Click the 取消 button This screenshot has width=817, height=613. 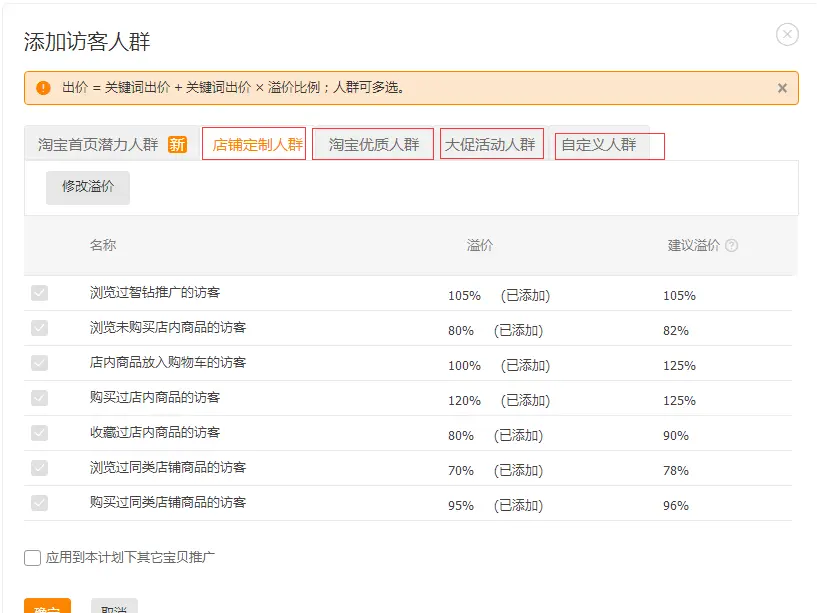(114, 606)
